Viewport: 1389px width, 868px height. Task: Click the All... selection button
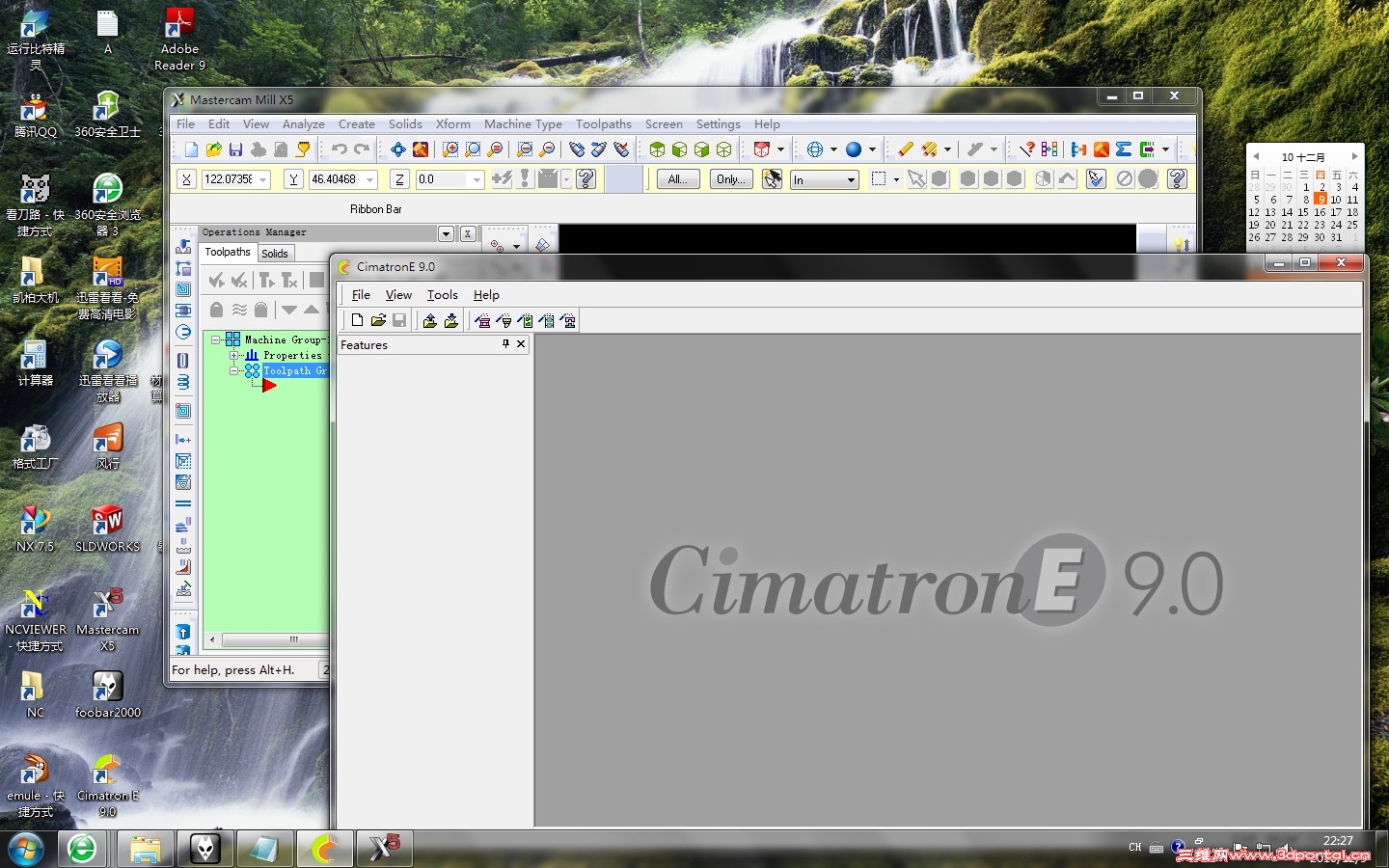678,178
